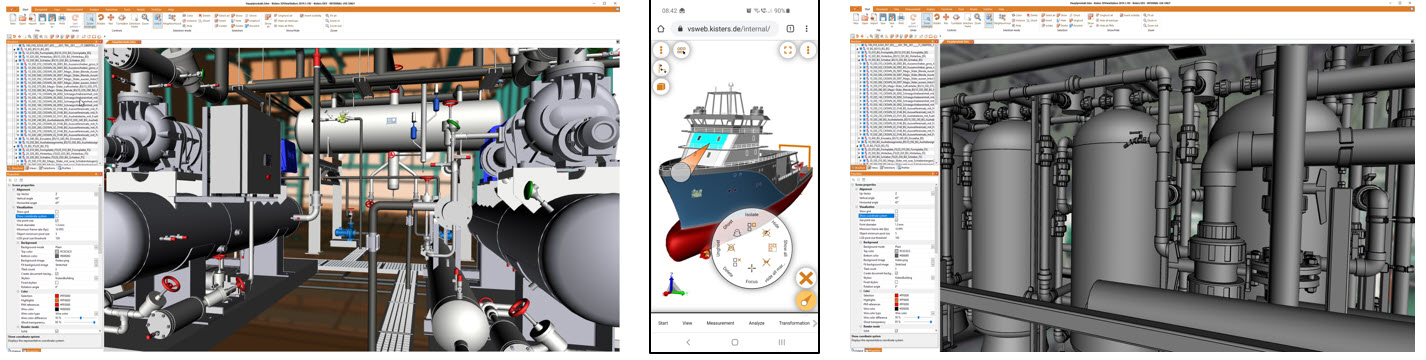Toggle Use pivot point checkbox, colored-model window
The height and width of the screenshot is (360, 1426).
(56, 220)
